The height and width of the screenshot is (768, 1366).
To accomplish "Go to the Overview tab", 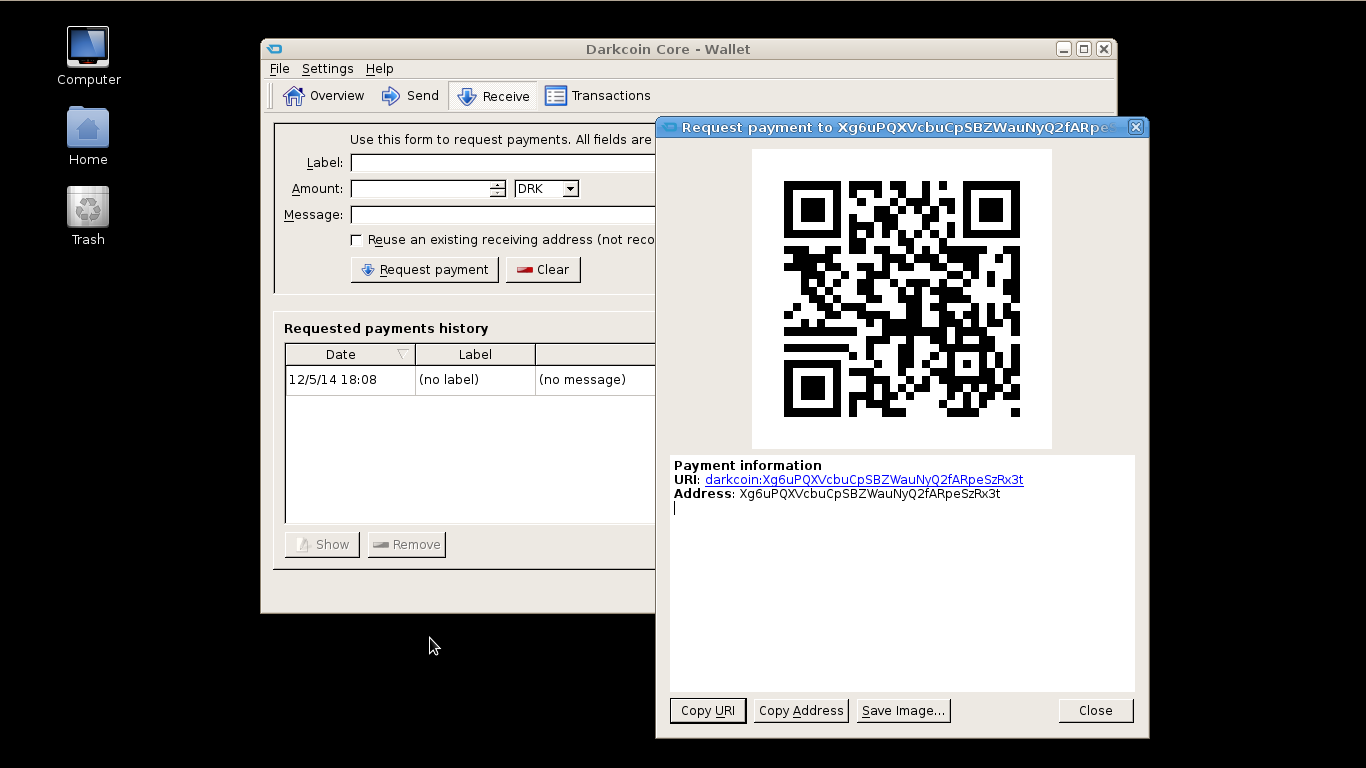I will coord(324,96).
